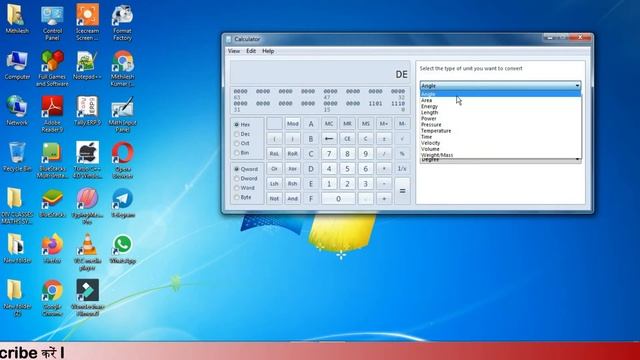Select the Byte radio button
Viewport: 640px width, 360px height.
click(x=243, y=197)
